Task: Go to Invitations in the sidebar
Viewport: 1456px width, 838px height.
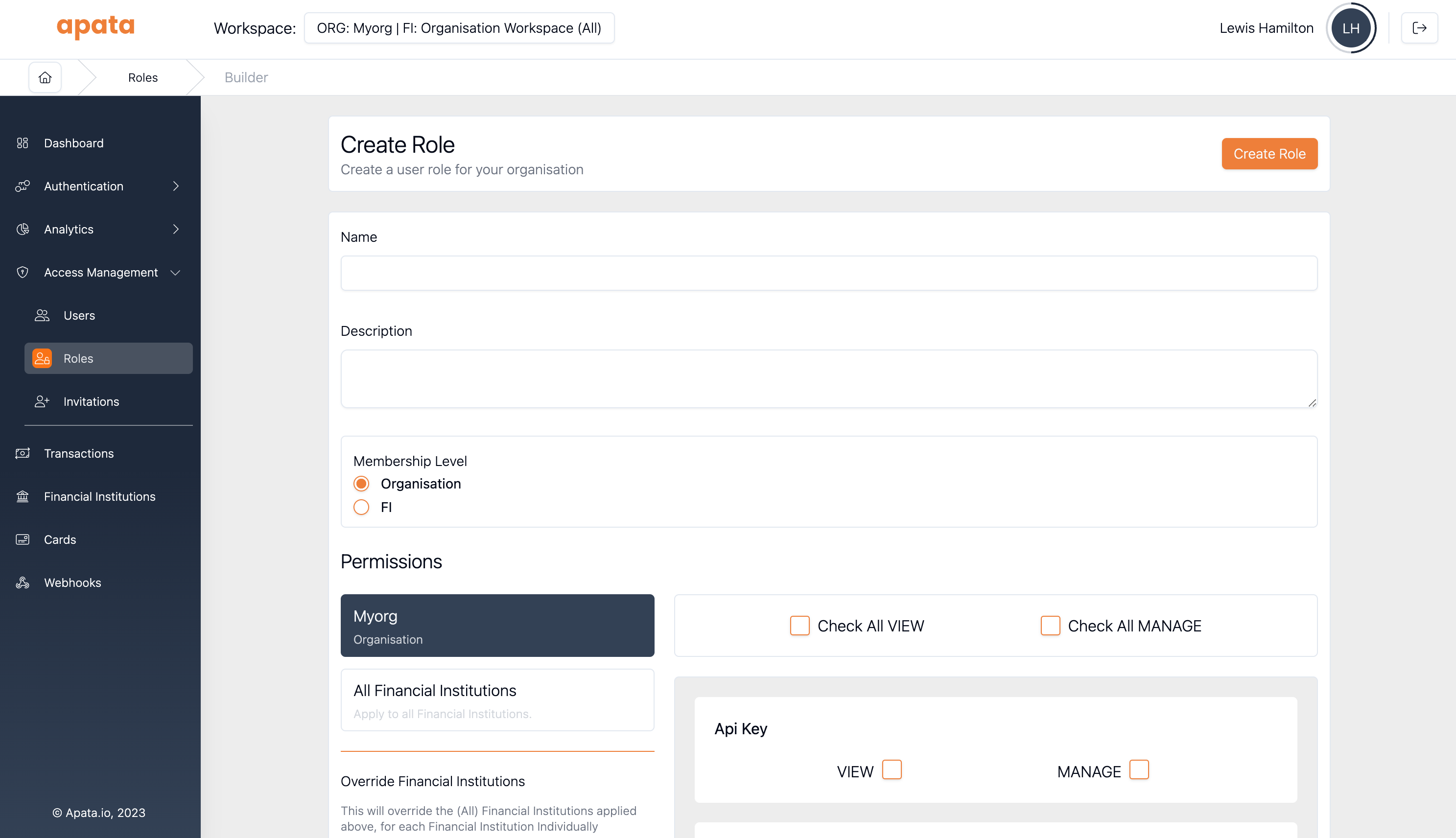Action: 91,401
